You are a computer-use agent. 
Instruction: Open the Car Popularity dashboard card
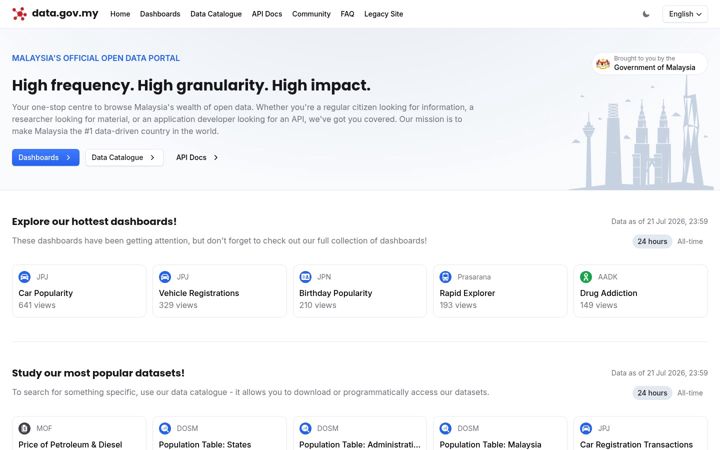pyautogui.click(x=79, y=291)
